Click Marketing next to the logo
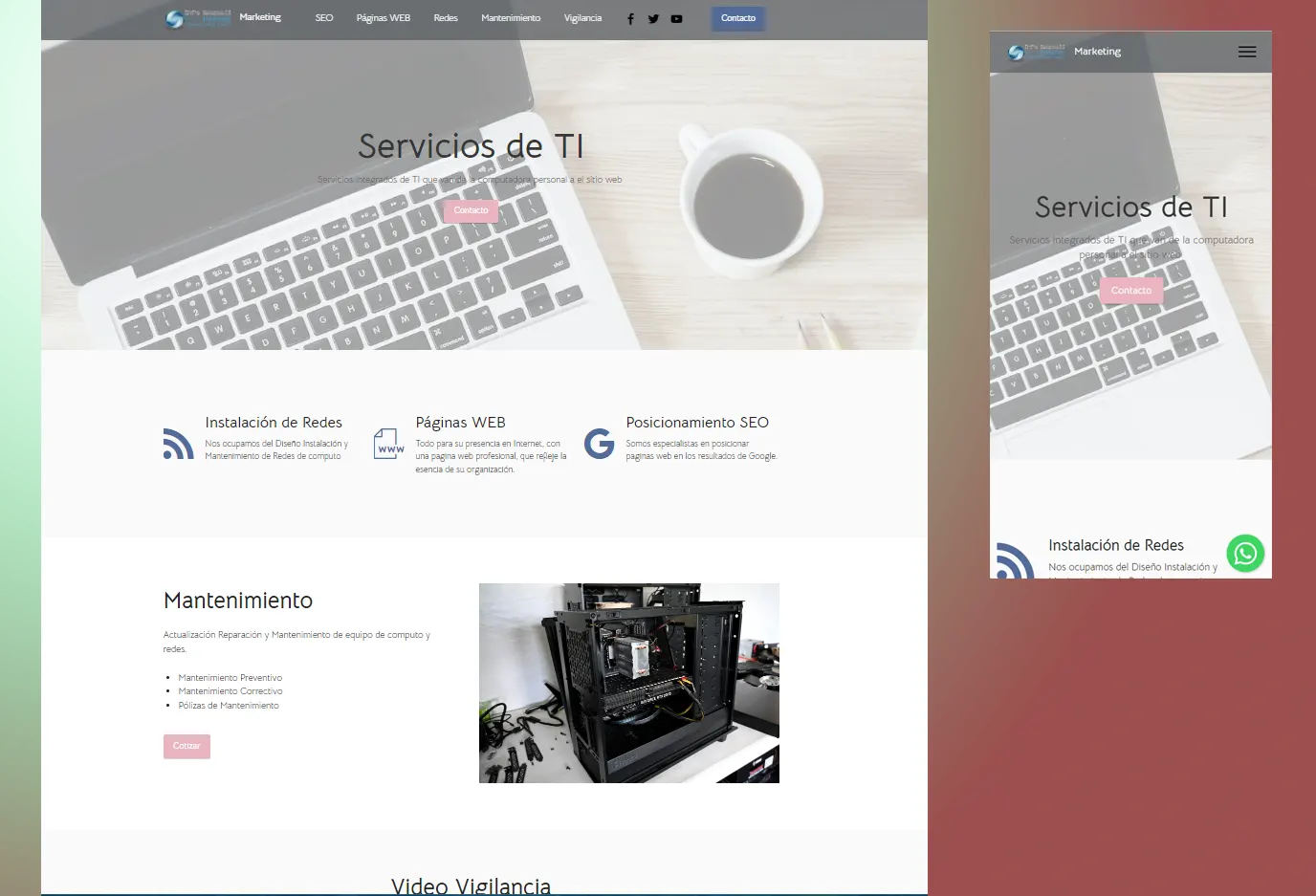Screen dimensions: 1316x896 [260, 18]
